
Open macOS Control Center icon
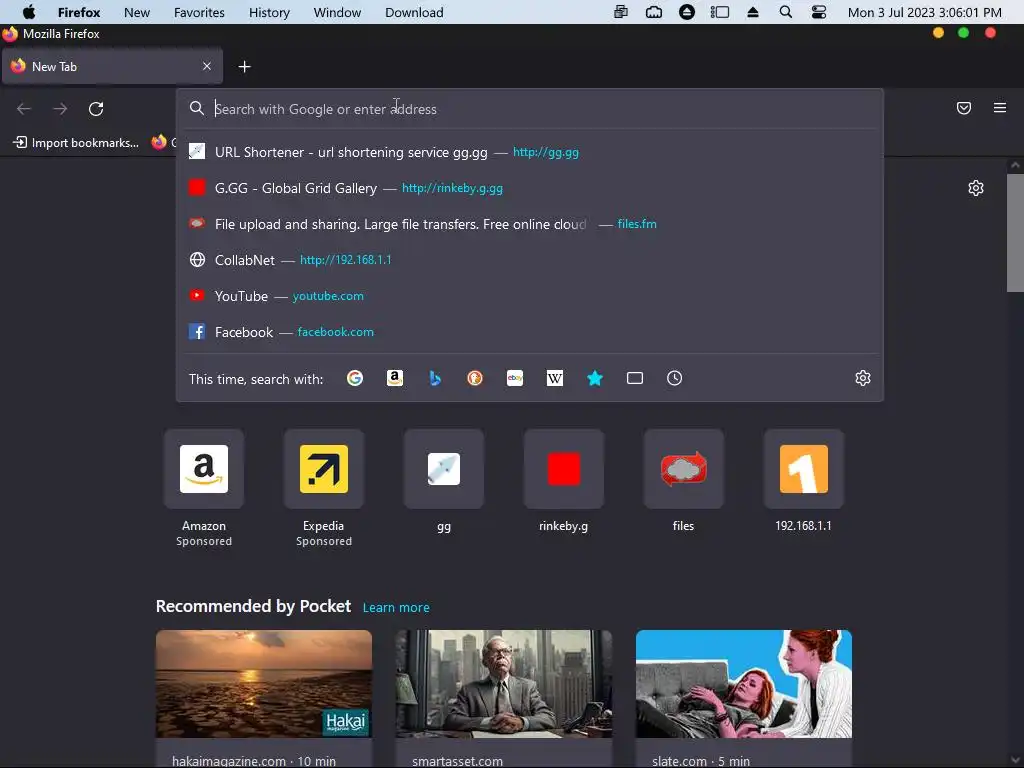(819, 12)
